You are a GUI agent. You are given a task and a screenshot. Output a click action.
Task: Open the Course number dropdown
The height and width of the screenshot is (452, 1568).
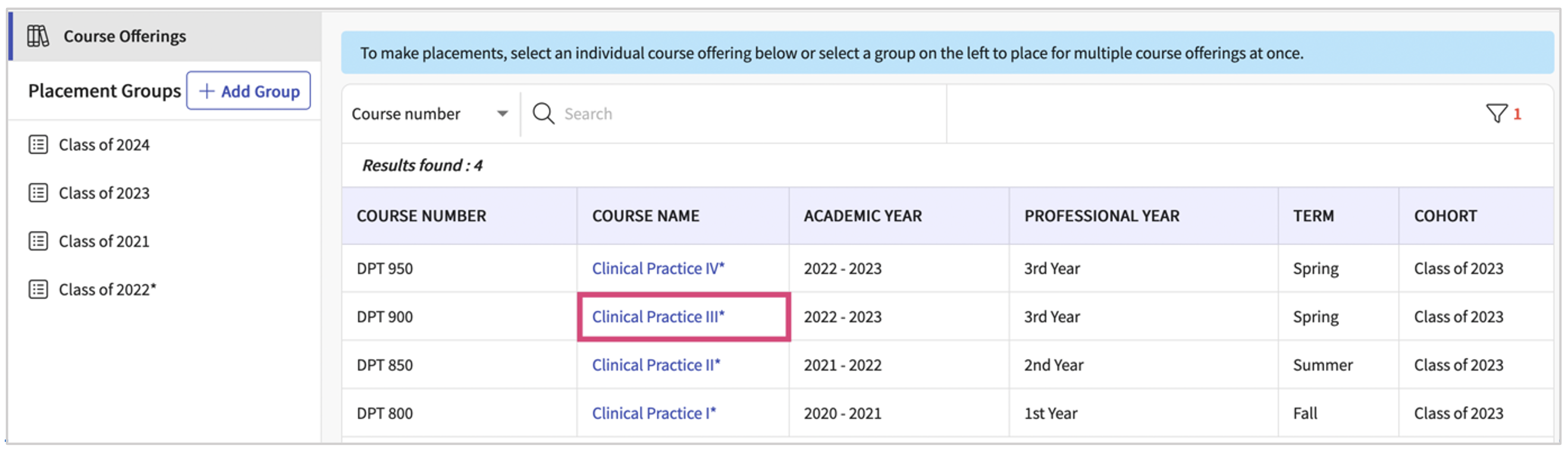point(429,114)
